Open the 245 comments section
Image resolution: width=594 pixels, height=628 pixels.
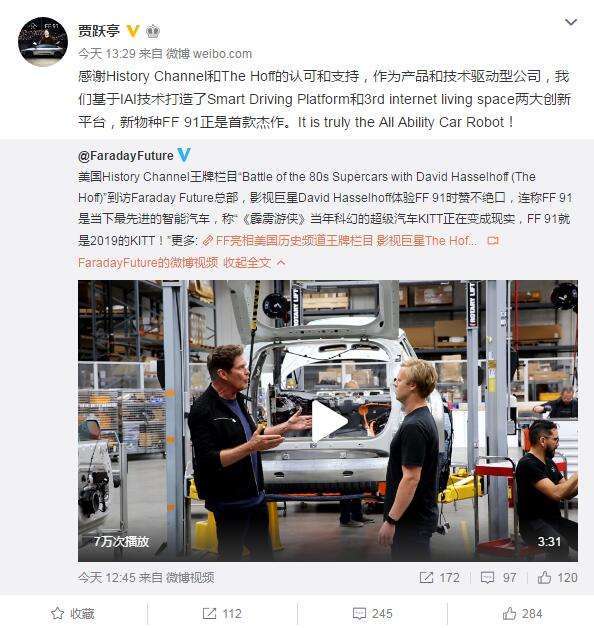point(372,614)
